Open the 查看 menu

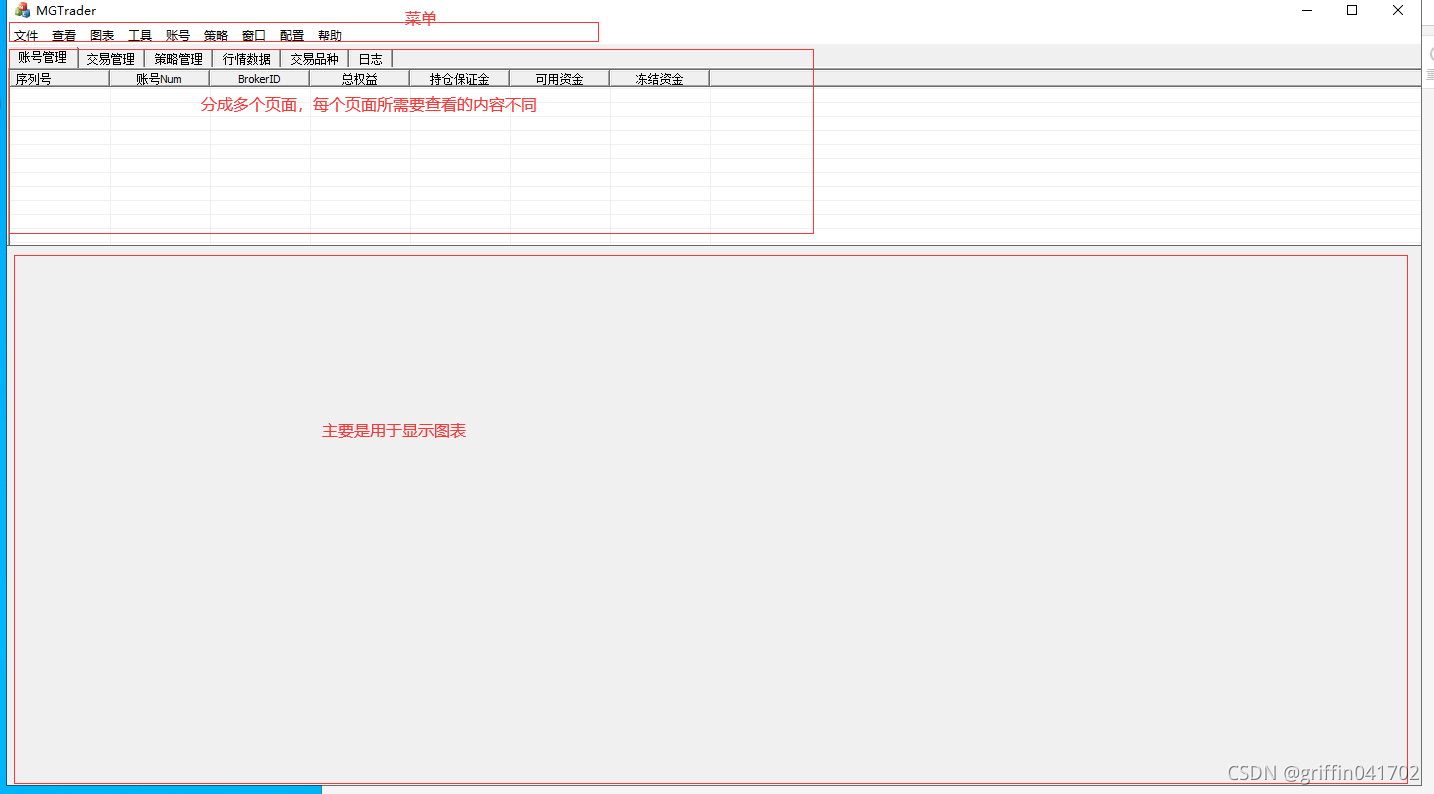coord(64,35)
